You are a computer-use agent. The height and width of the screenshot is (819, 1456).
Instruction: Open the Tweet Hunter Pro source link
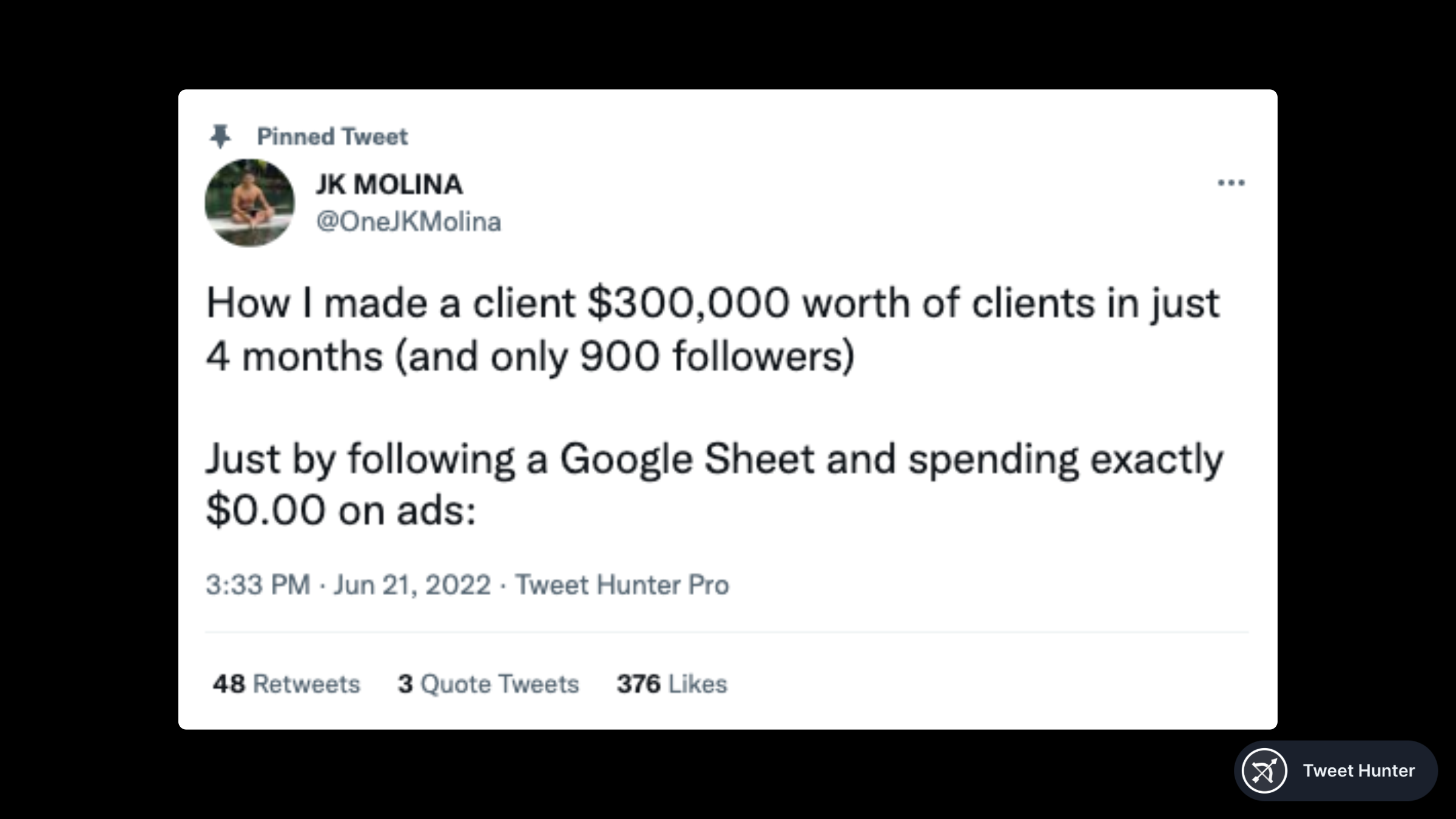pyautogui.click(x=622, y=585)
